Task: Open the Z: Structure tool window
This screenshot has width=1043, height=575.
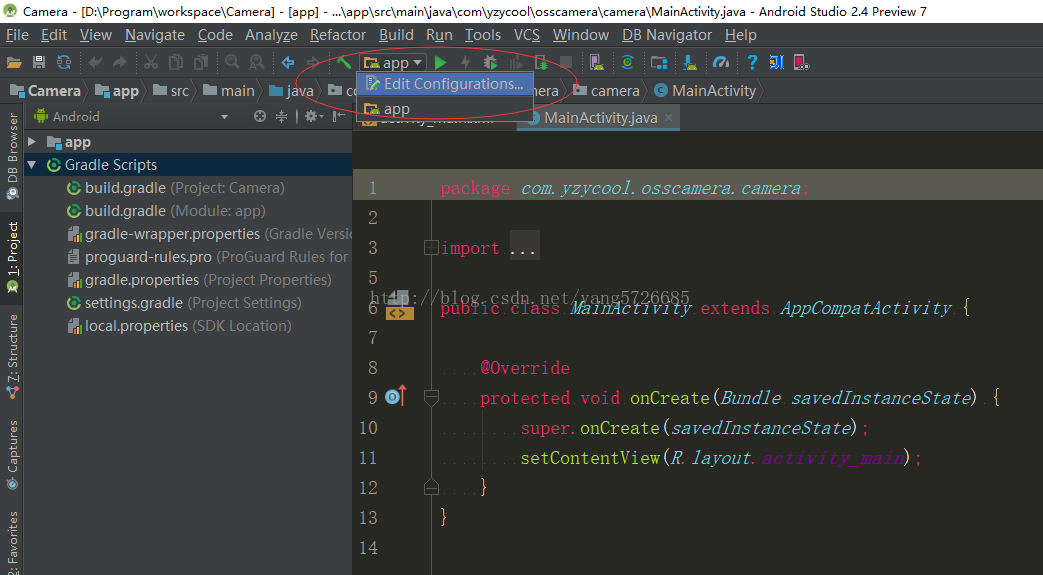Action: pyautogui.click(x=12, y=358)
